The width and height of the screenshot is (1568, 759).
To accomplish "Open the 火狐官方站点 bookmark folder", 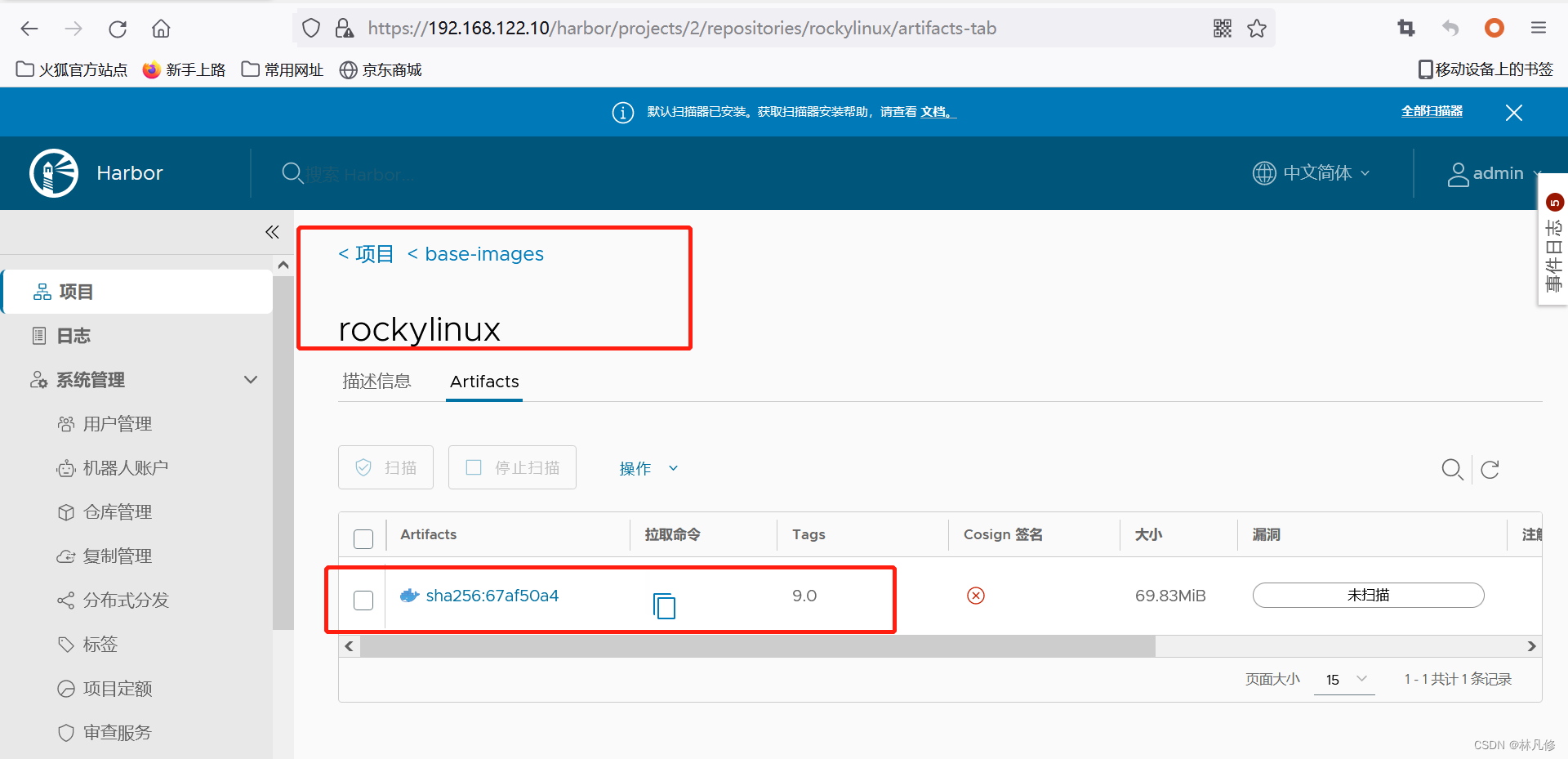I will [x=72, y=69].
